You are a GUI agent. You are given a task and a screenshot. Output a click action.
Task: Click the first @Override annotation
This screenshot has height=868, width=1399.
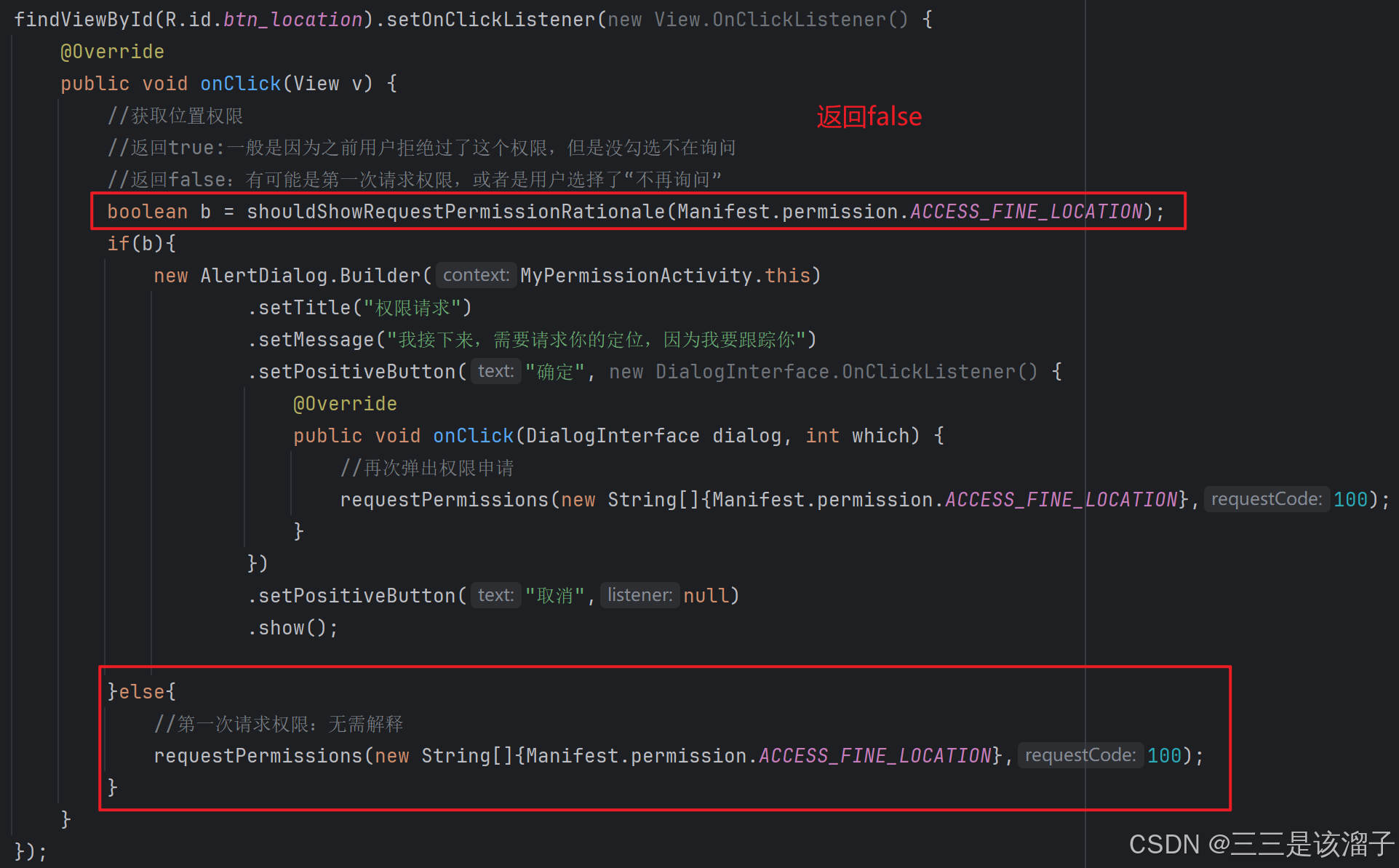(x=112, y=52)
